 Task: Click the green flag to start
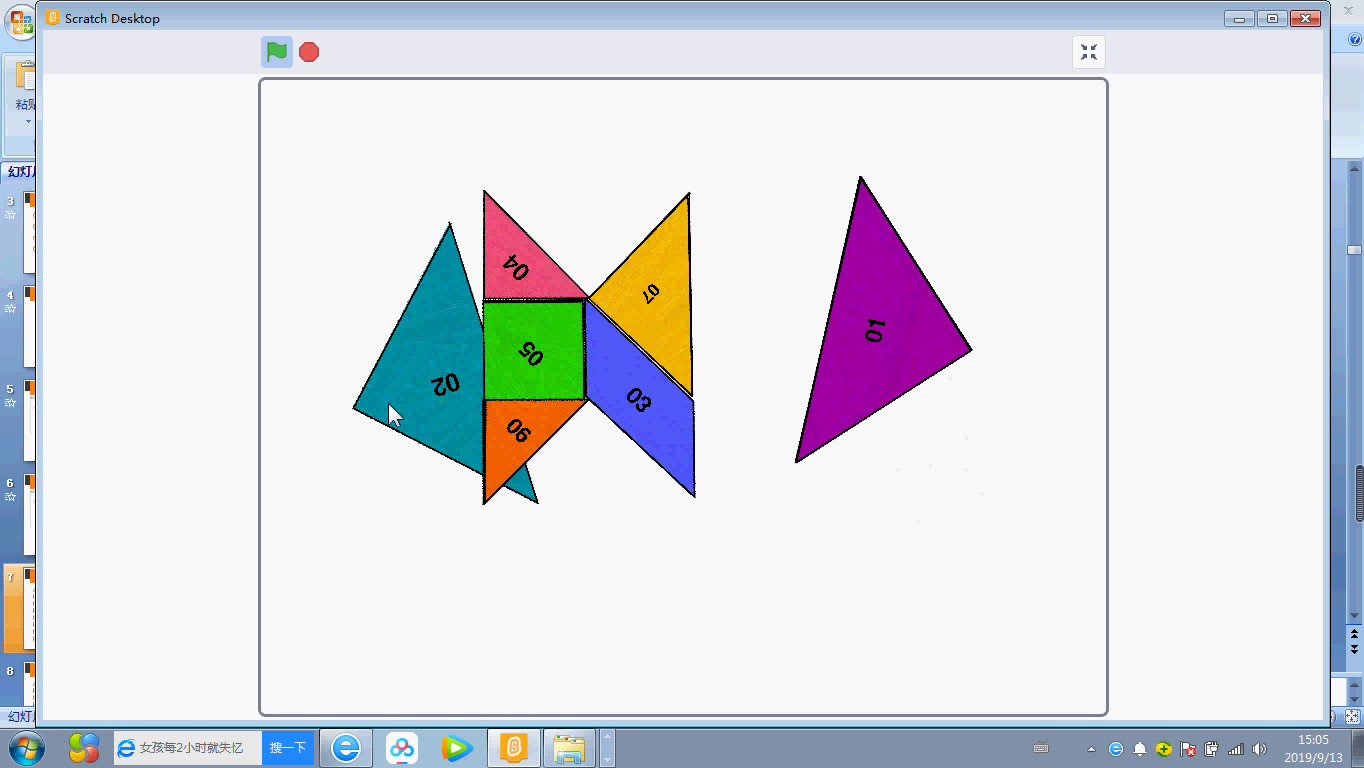click(277, 52)
